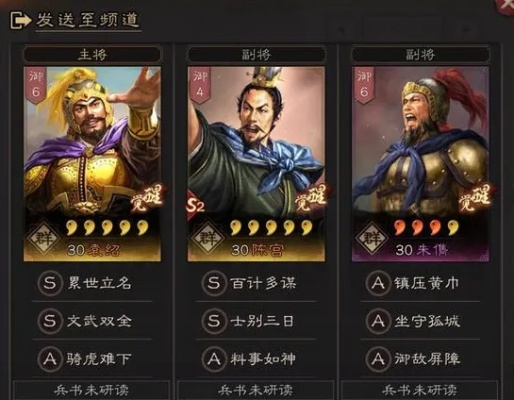The width and height of the screenshot is (514, 400).
Task: Click the 主将 slot header
Action: [x=92, y=54]
